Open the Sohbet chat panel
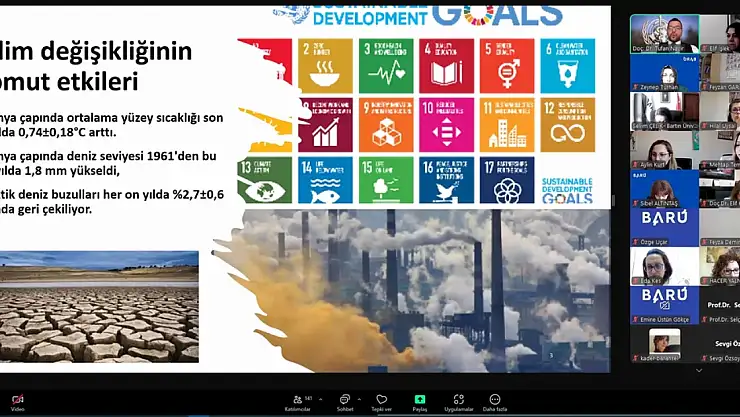The height and width of the screenshot is (417, 740). coord(345,403)
